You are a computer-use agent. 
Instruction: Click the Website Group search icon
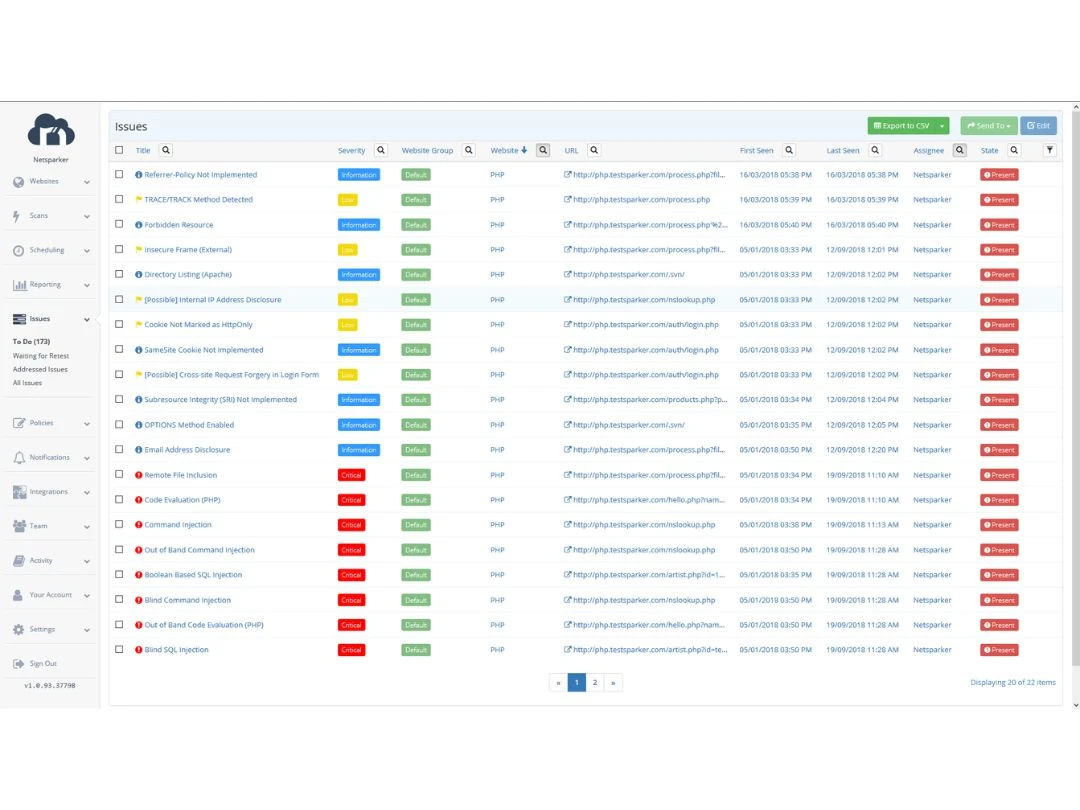pyautogui.click(x=469, y=150)
